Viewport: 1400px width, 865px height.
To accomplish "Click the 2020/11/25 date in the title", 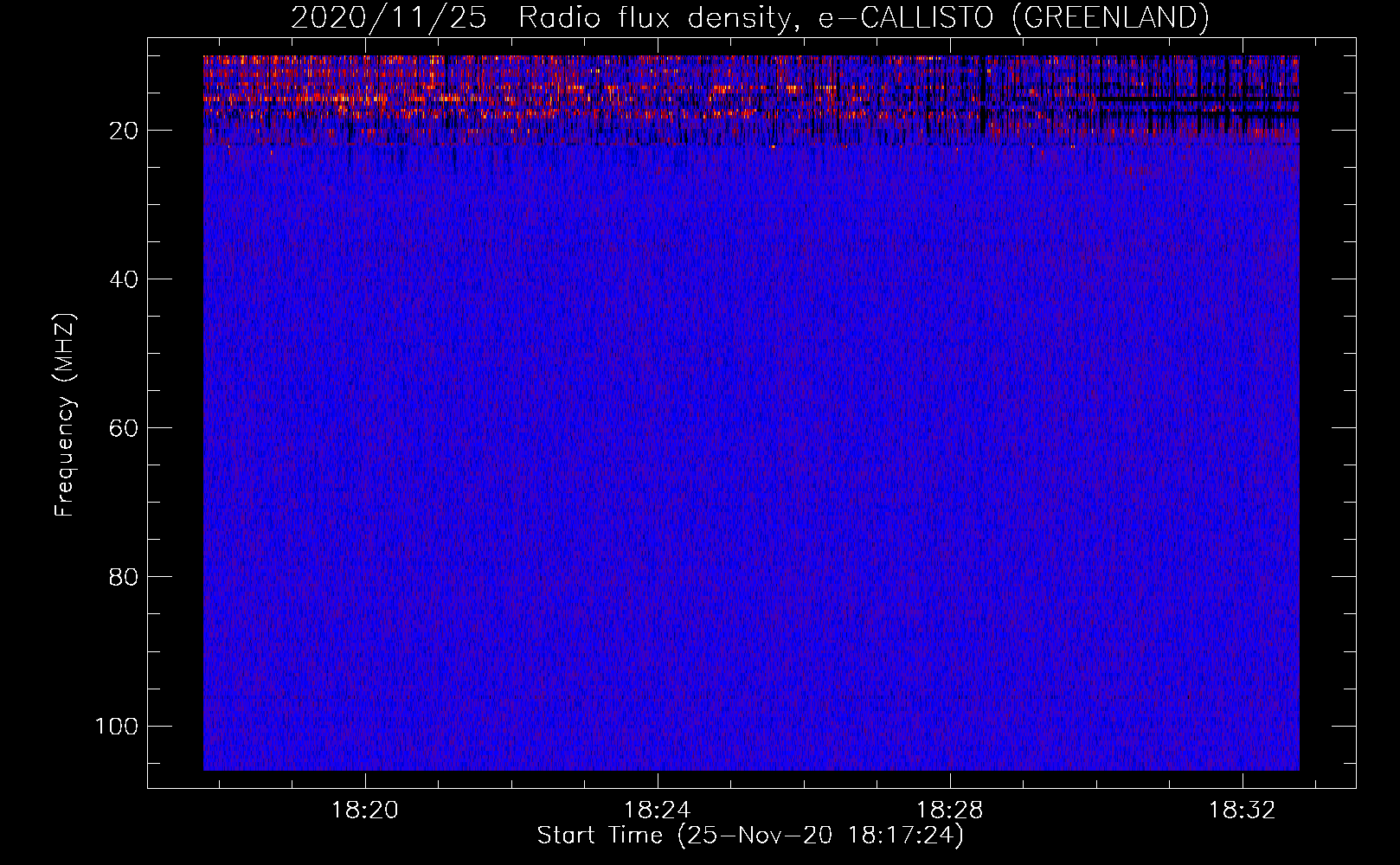I will [389, 17].
